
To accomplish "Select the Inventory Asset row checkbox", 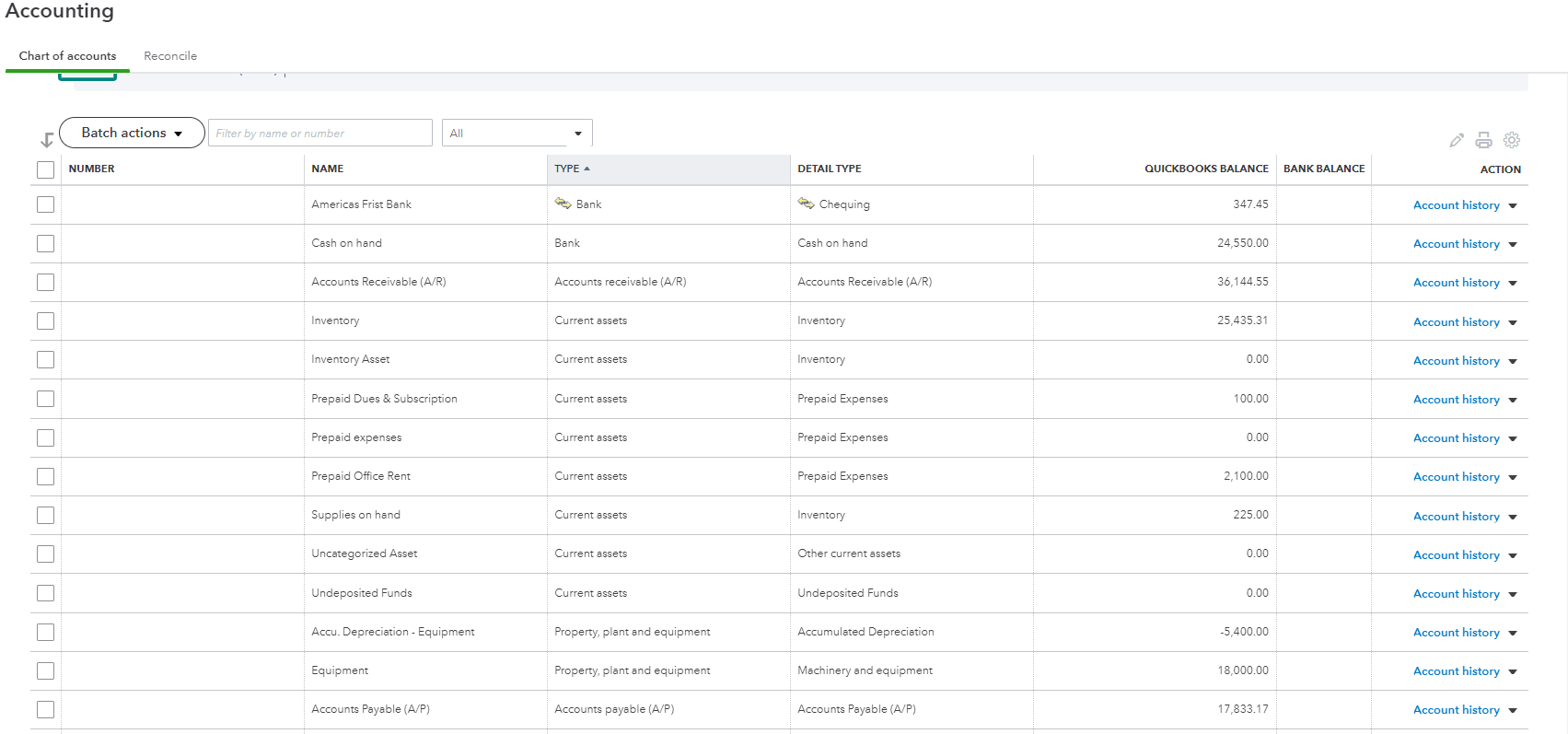I will tap(45, 359).
